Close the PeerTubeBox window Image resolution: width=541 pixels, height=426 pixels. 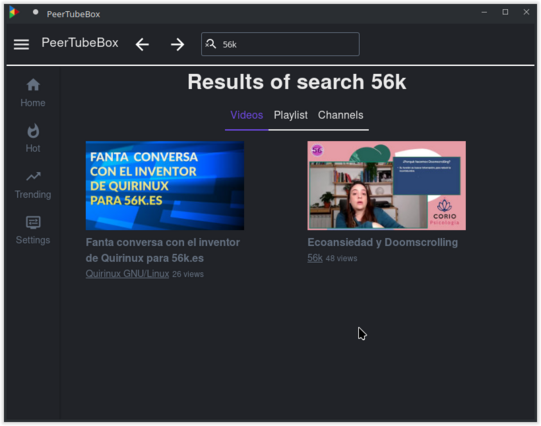(x=526, y=12)
